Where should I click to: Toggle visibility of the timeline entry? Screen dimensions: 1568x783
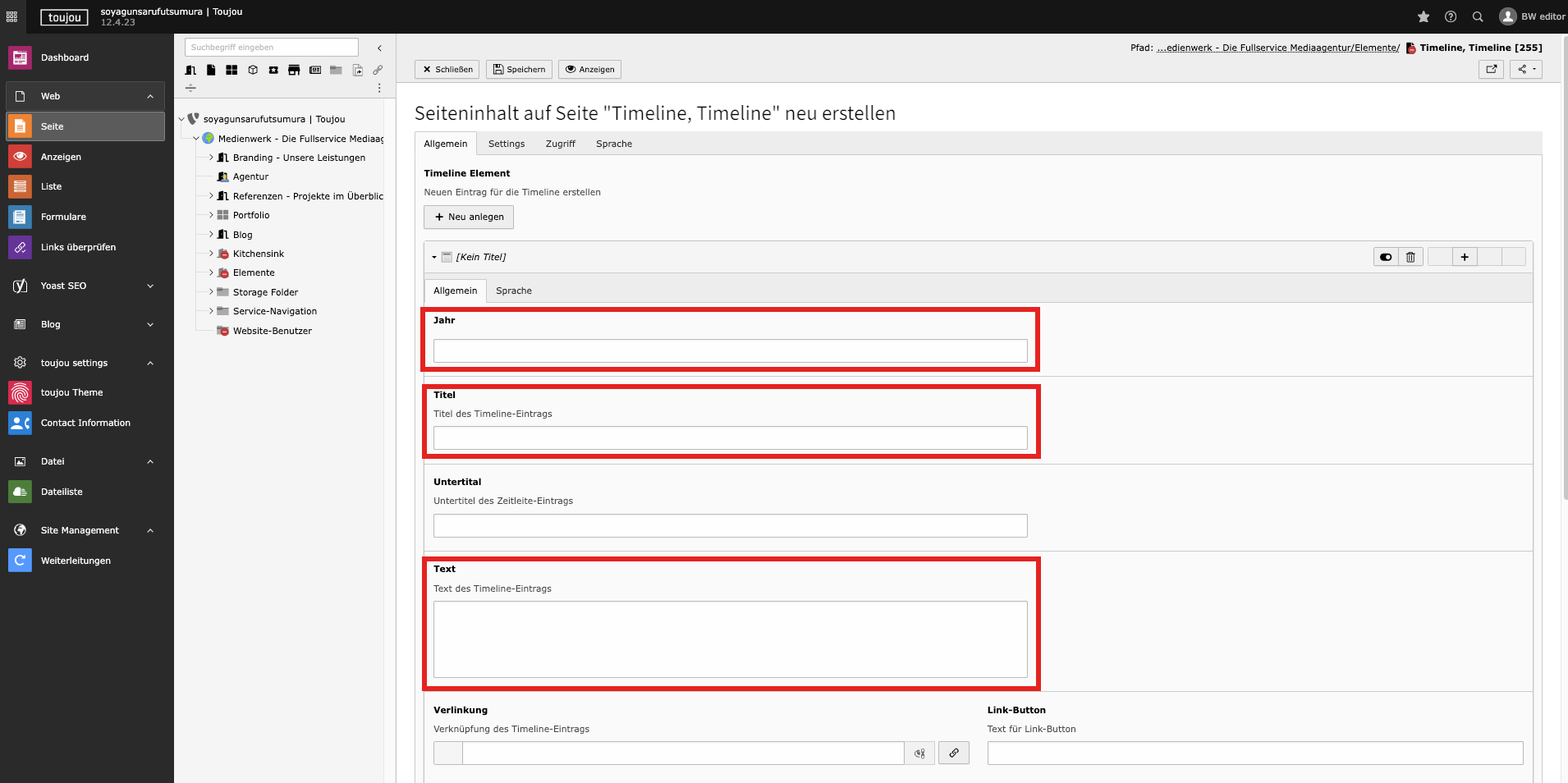pos(1386,257)
